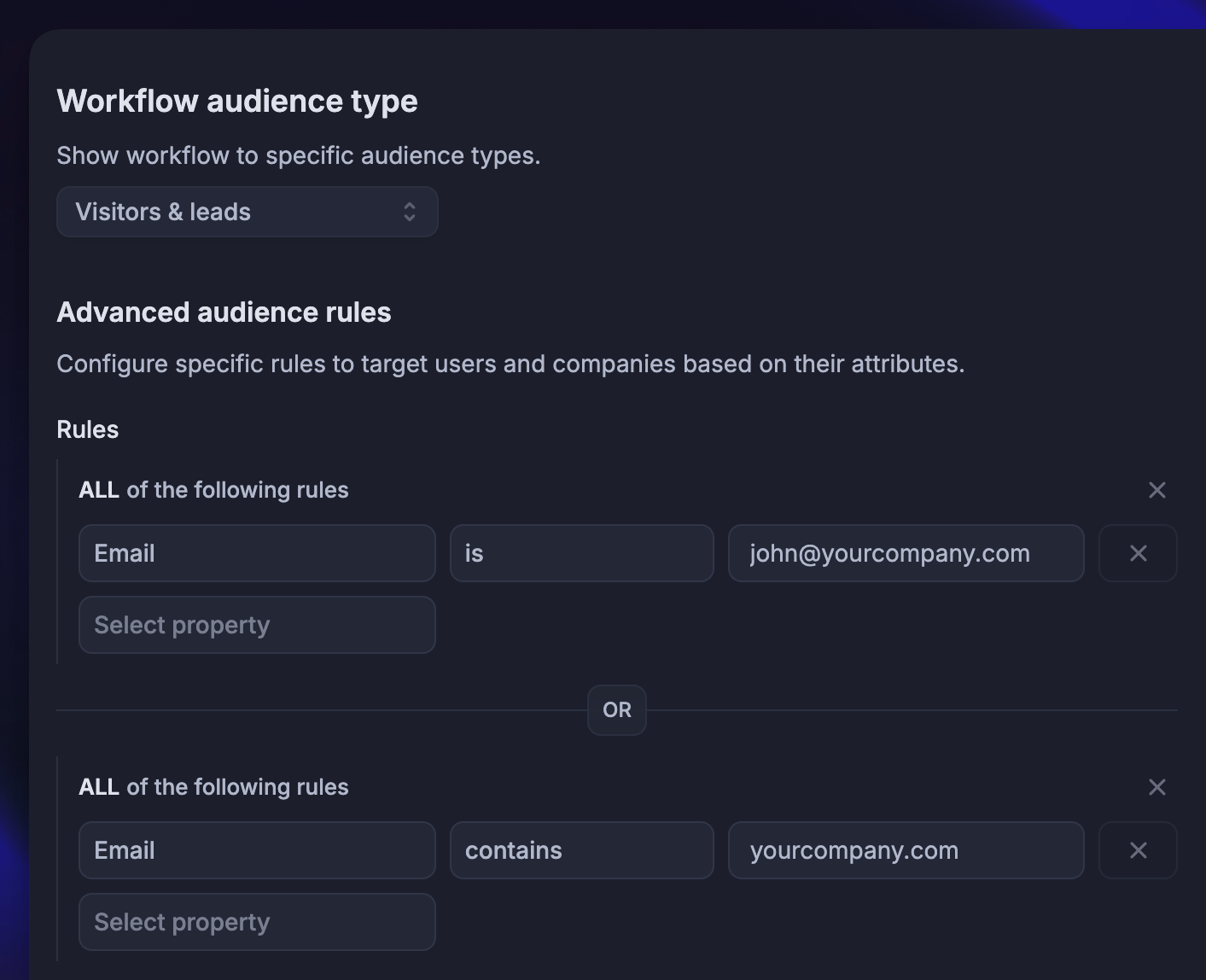Delete the john@yourcompany.com email rule
Viewport: 1206px width, 980px height.
pos(1138,553)
